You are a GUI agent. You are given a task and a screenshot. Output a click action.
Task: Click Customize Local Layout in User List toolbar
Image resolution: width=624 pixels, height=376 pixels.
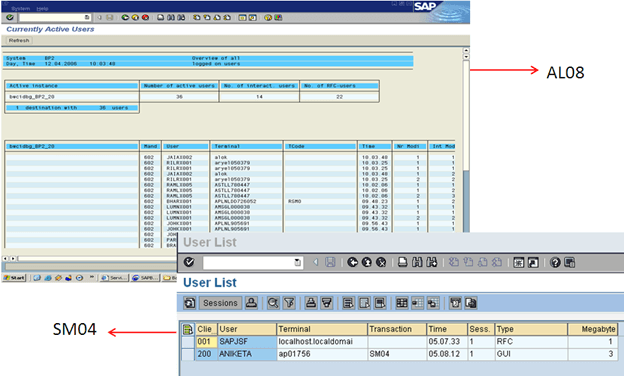pos(569,262)
